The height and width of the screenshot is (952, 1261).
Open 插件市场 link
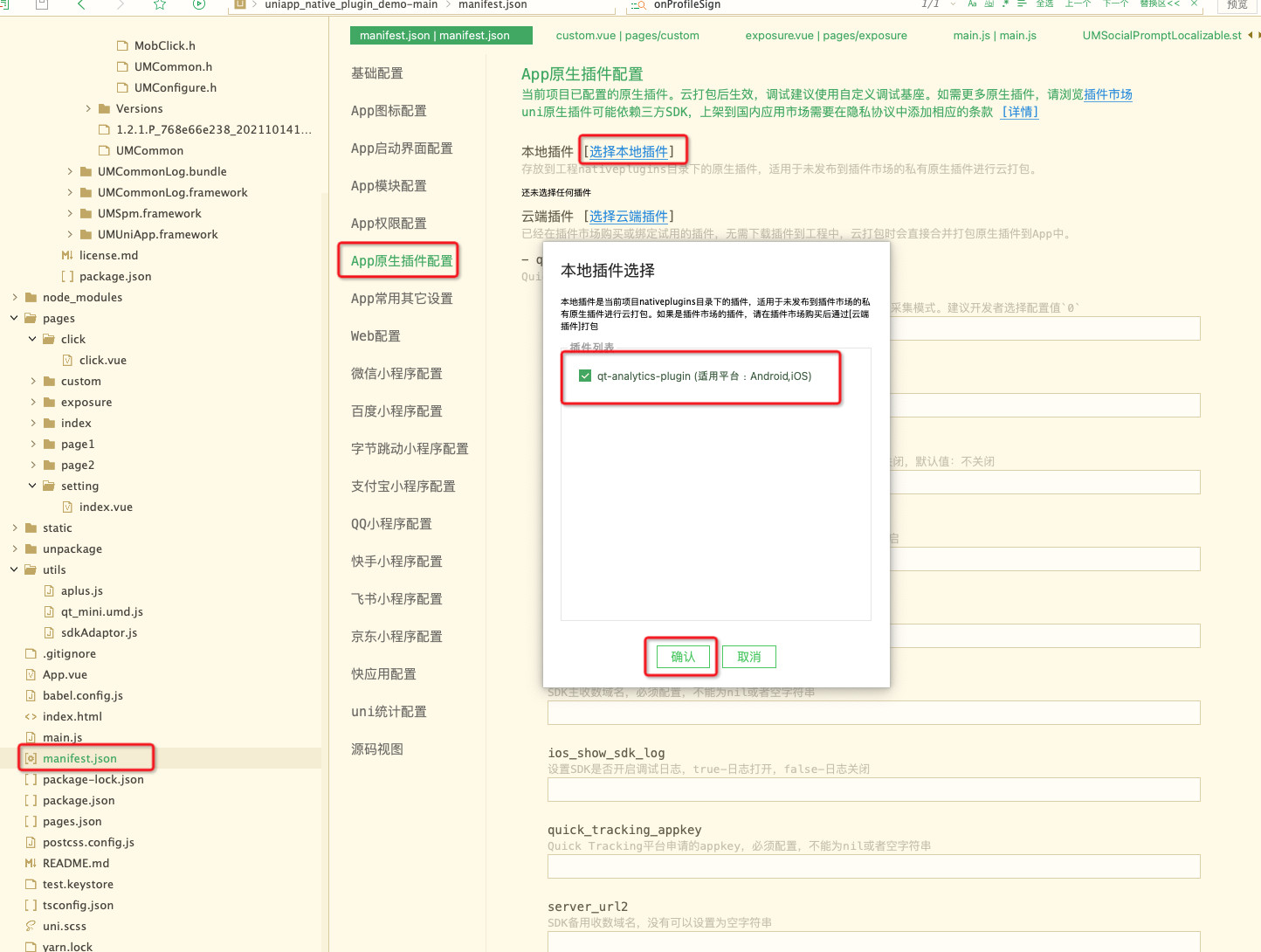[x=1107, y=94]
